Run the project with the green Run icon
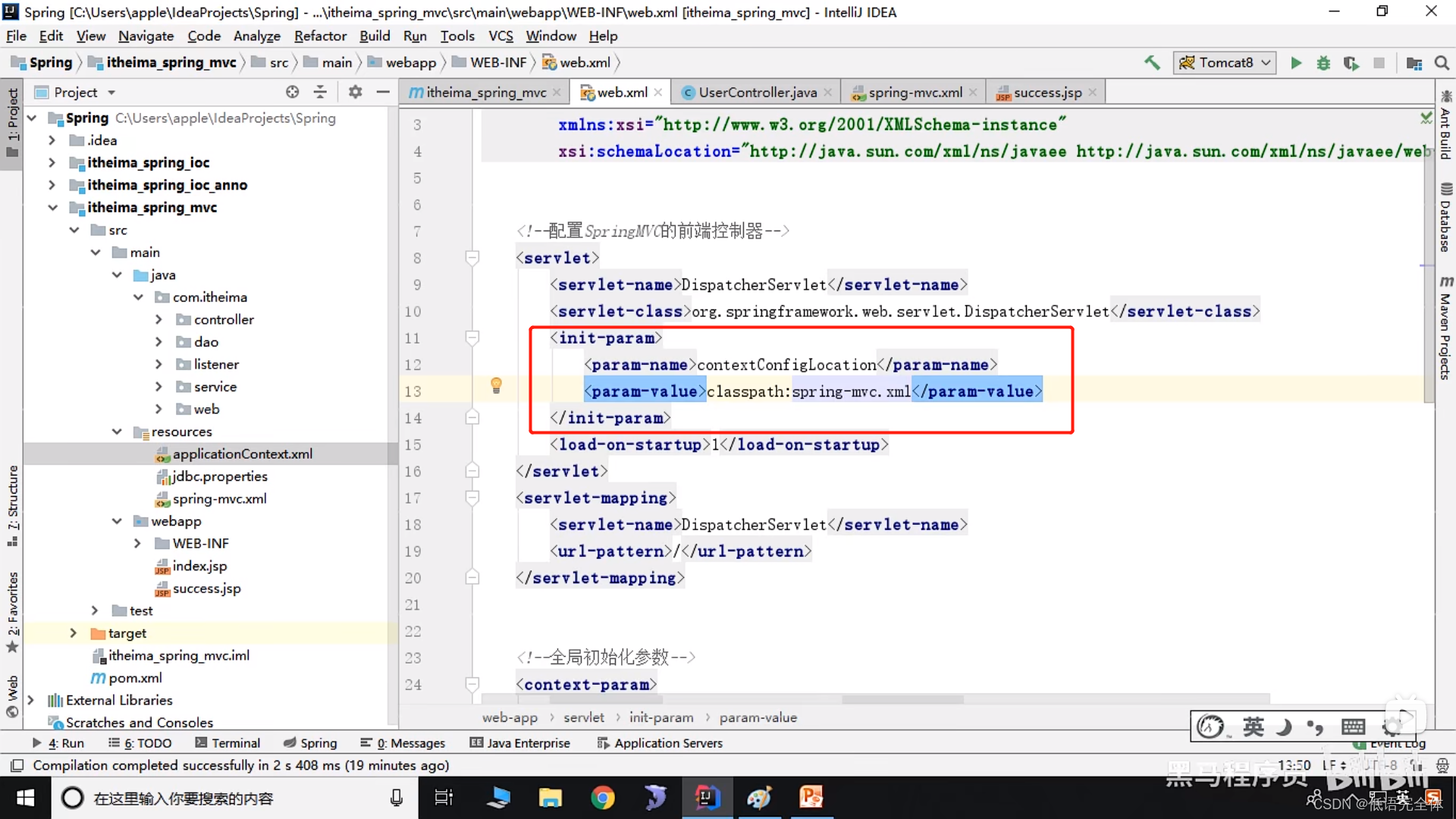Screen dimensions: 1456x819 (x=1296, y=63)
